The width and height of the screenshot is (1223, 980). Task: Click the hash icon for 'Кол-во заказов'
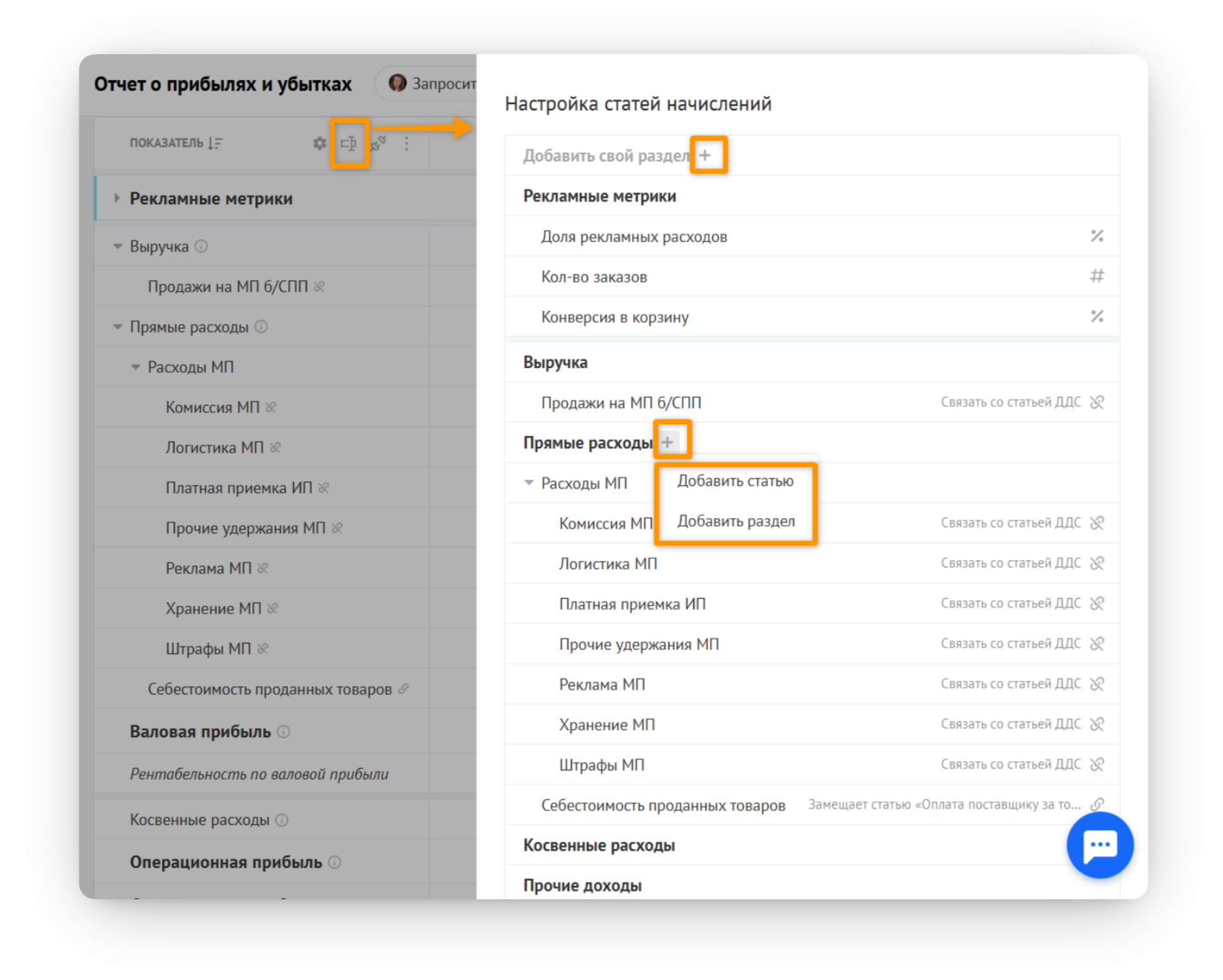click(x=1097, y=276)
